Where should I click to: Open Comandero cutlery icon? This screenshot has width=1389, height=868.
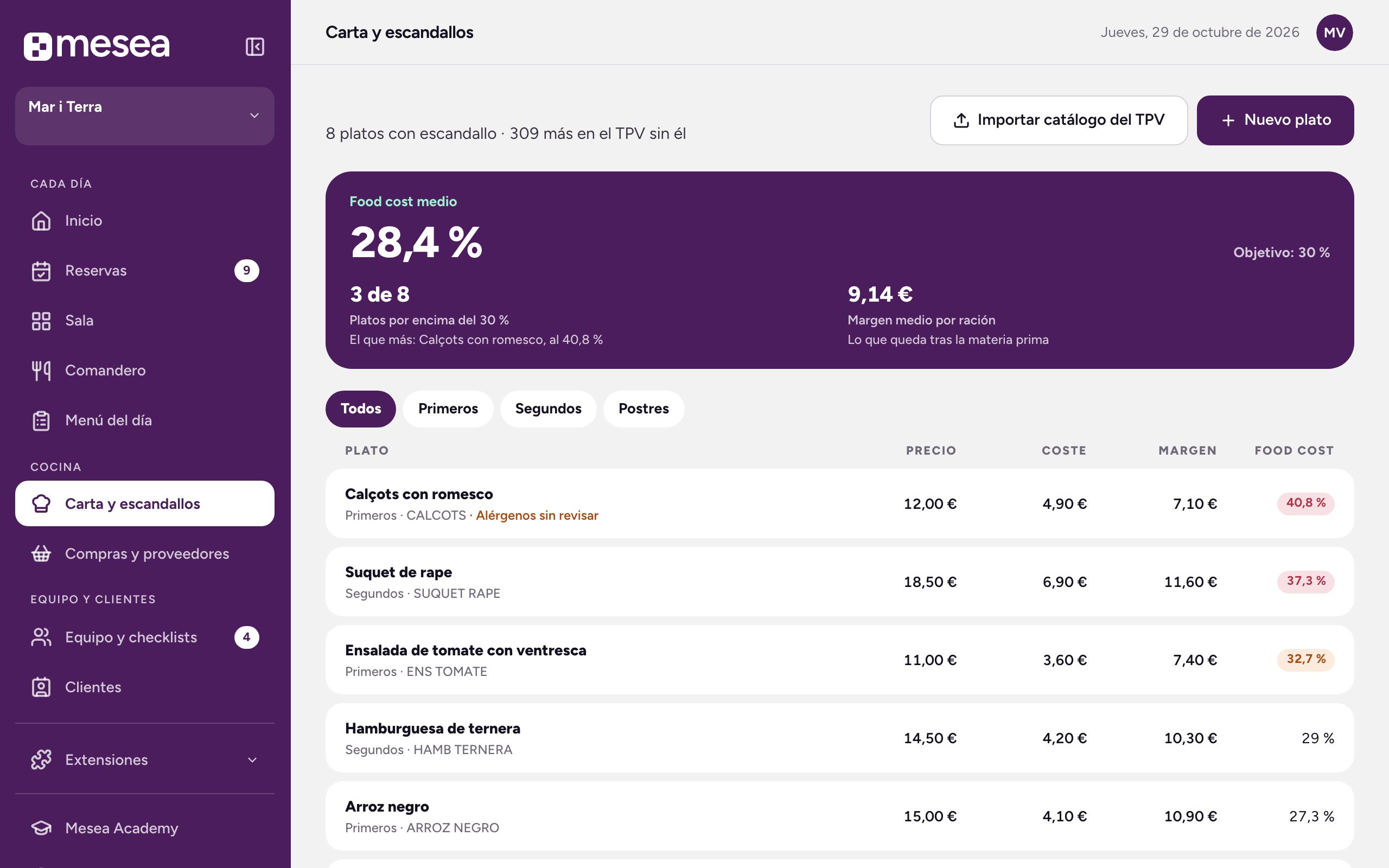[41, 371]
